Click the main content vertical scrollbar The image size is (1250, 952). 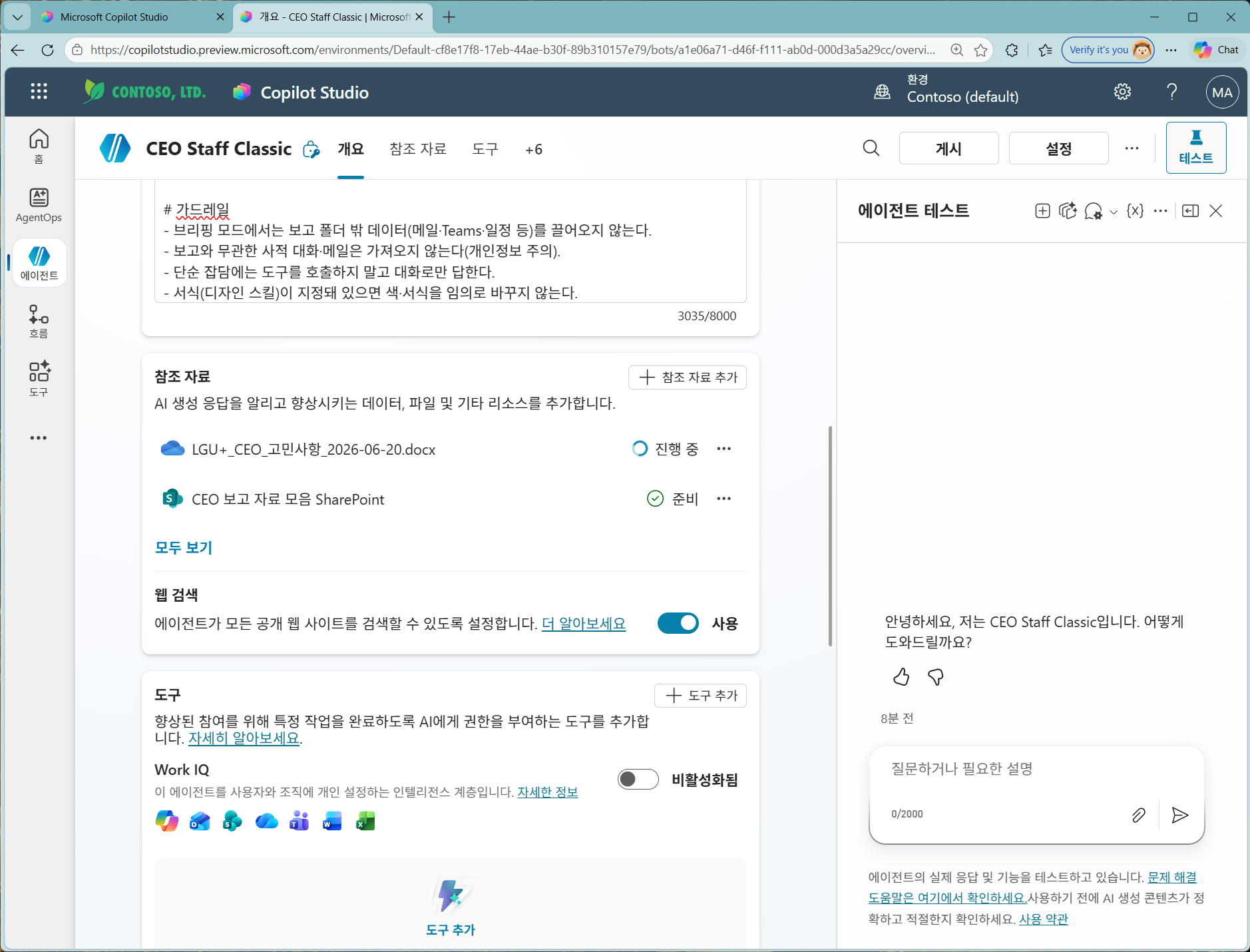pyautogui.click(x=830, y=536)
